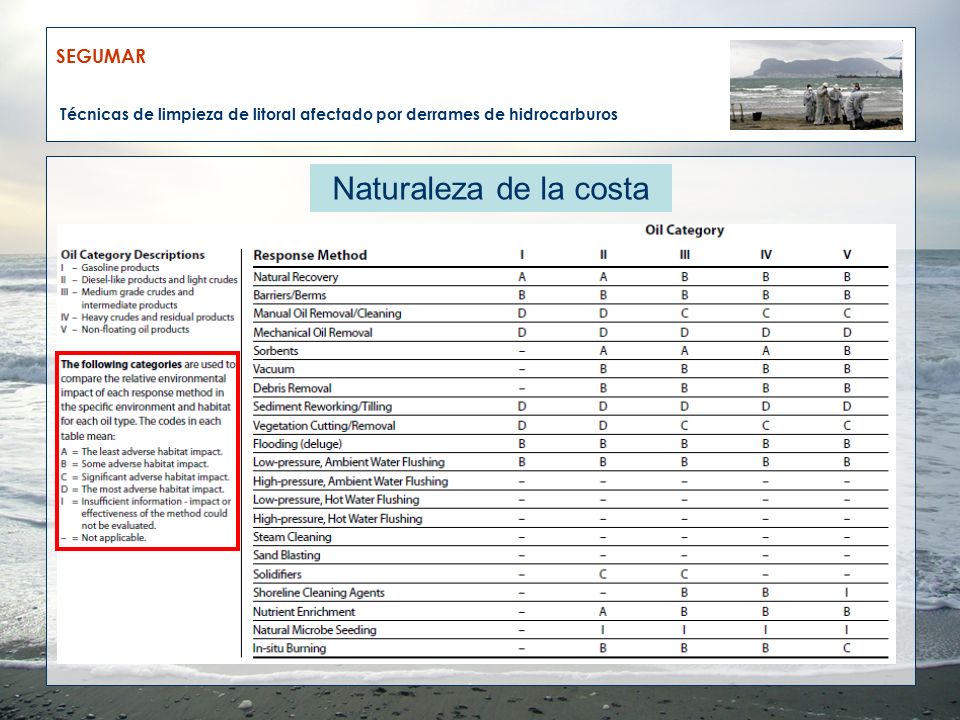Click the 'Sand Blasting' row label

287,555
